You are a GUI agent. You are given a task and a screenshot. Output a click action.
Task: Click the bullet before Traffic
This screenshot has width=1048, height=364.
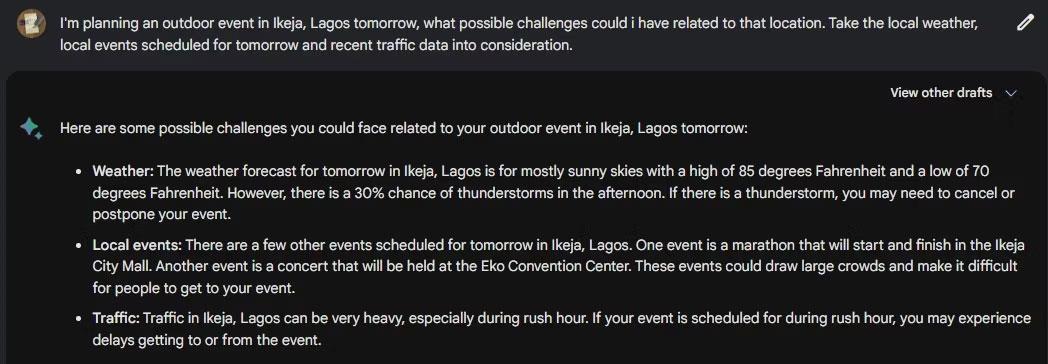pyautogui.click(x=78, y=319)
